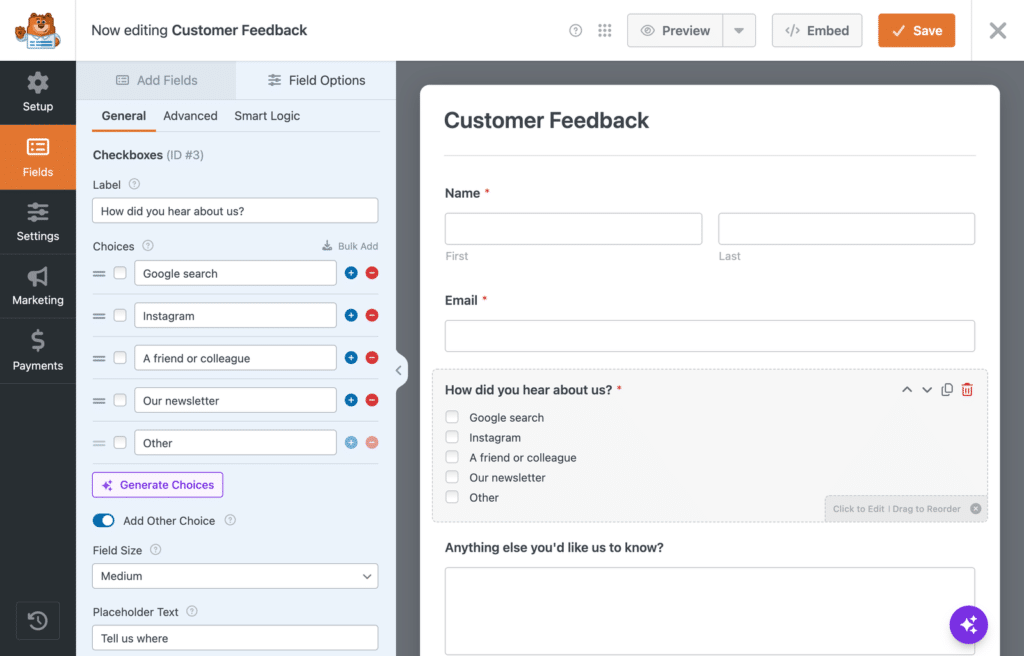The width and height of the screenshot is (1024, 656).
Task: Turn off the Add Other Choice toggle
Action: pyautogui.click(x=103, y=521)
